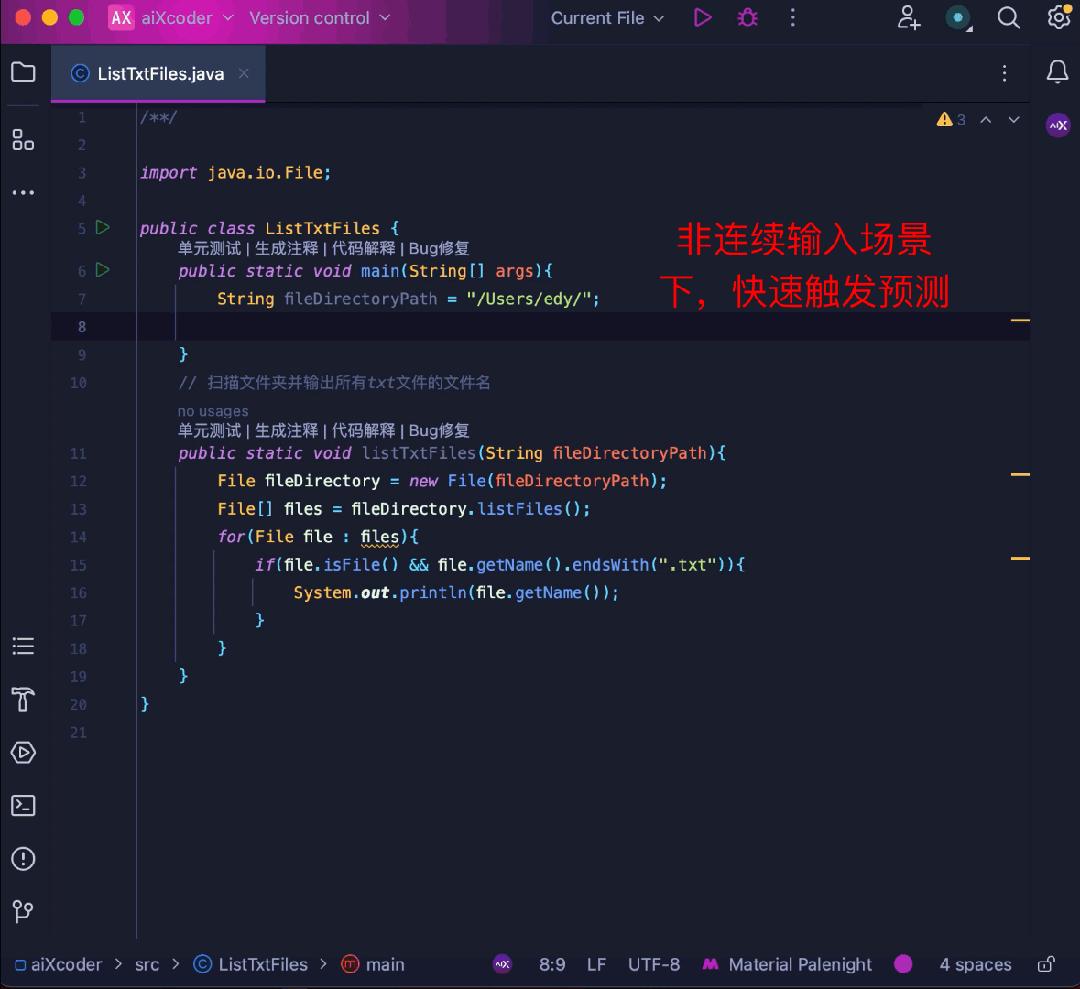Open the Problems tool window
Image resolution: width=1080 pixels, height=989 pixels.
point(23,859)
